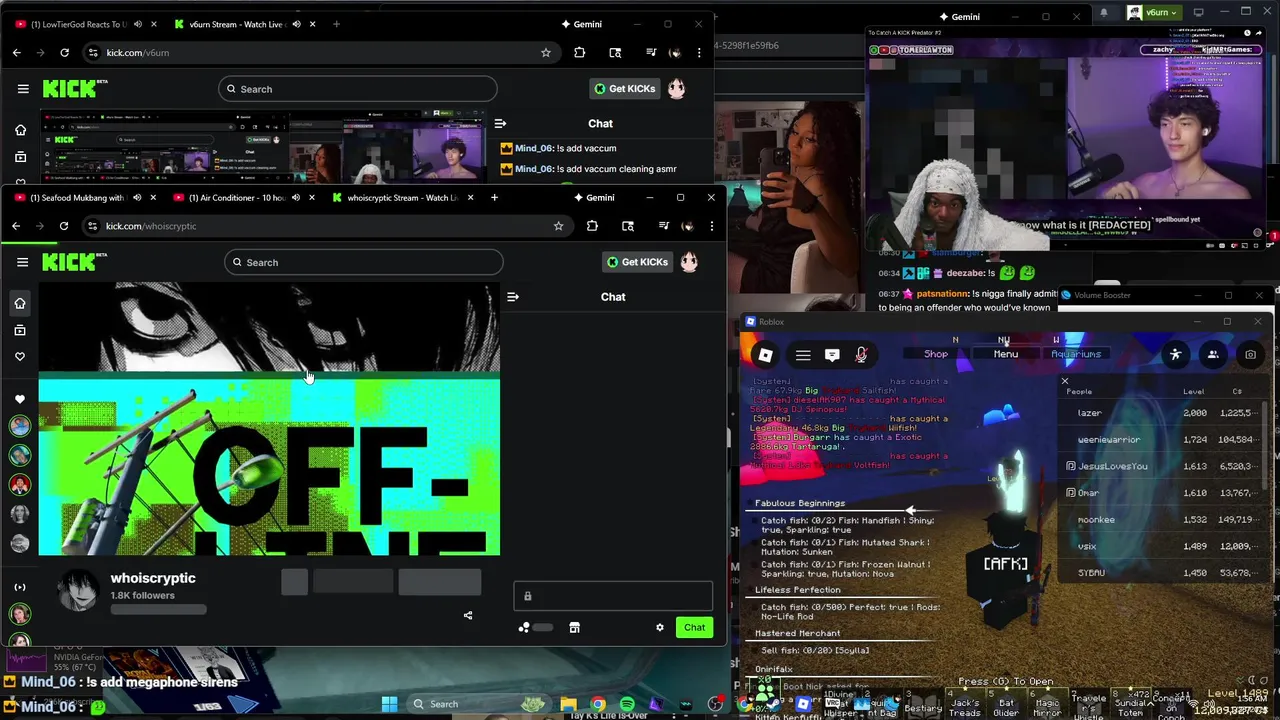Mute the Air Conditioner tab speaker icon
The width and height of the screenshot is (1280, 720).
point(295,198)
